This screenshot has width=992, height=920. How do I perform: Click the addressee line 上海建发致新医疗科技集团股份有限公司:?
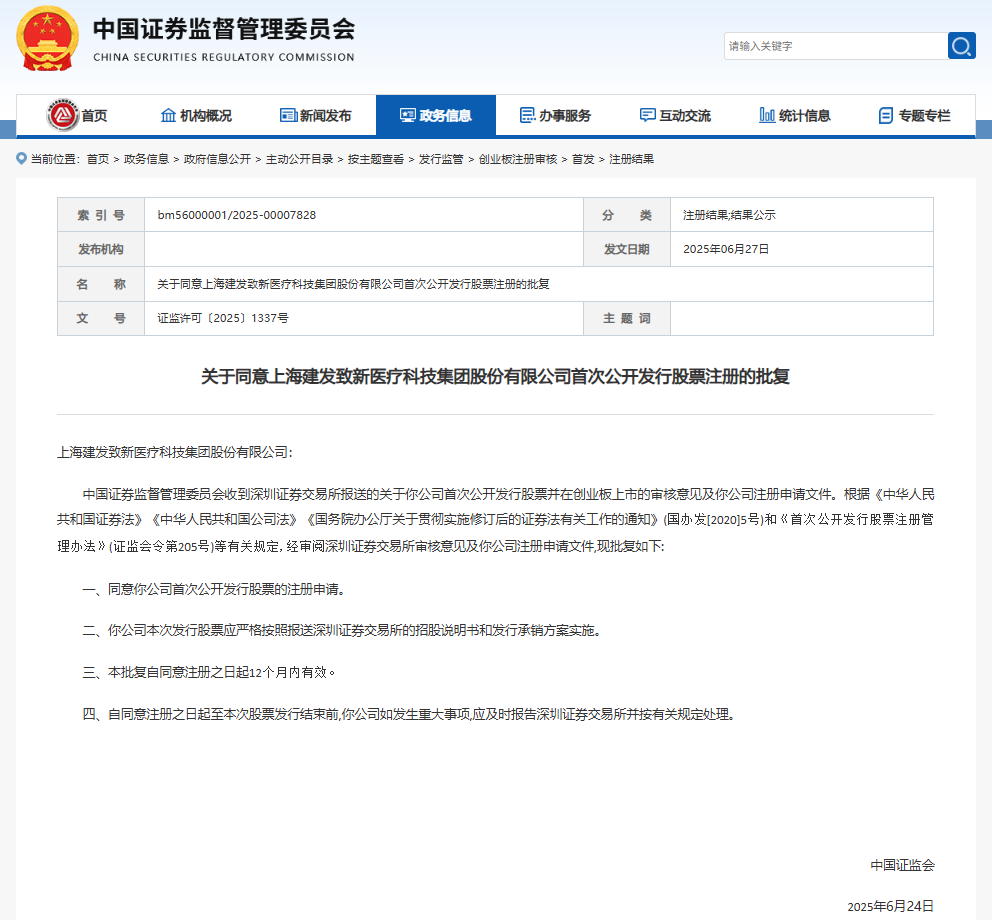click(x=175, y=452)
